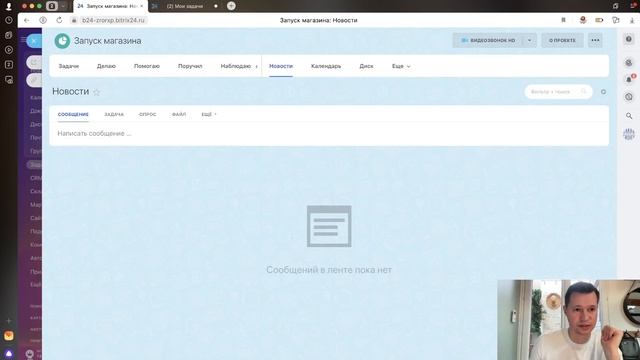The width and height of the screenshot is (640, 360).
Task: Expand the ЕЩЁ dropdown in the post form
Action: coord(209,114)
